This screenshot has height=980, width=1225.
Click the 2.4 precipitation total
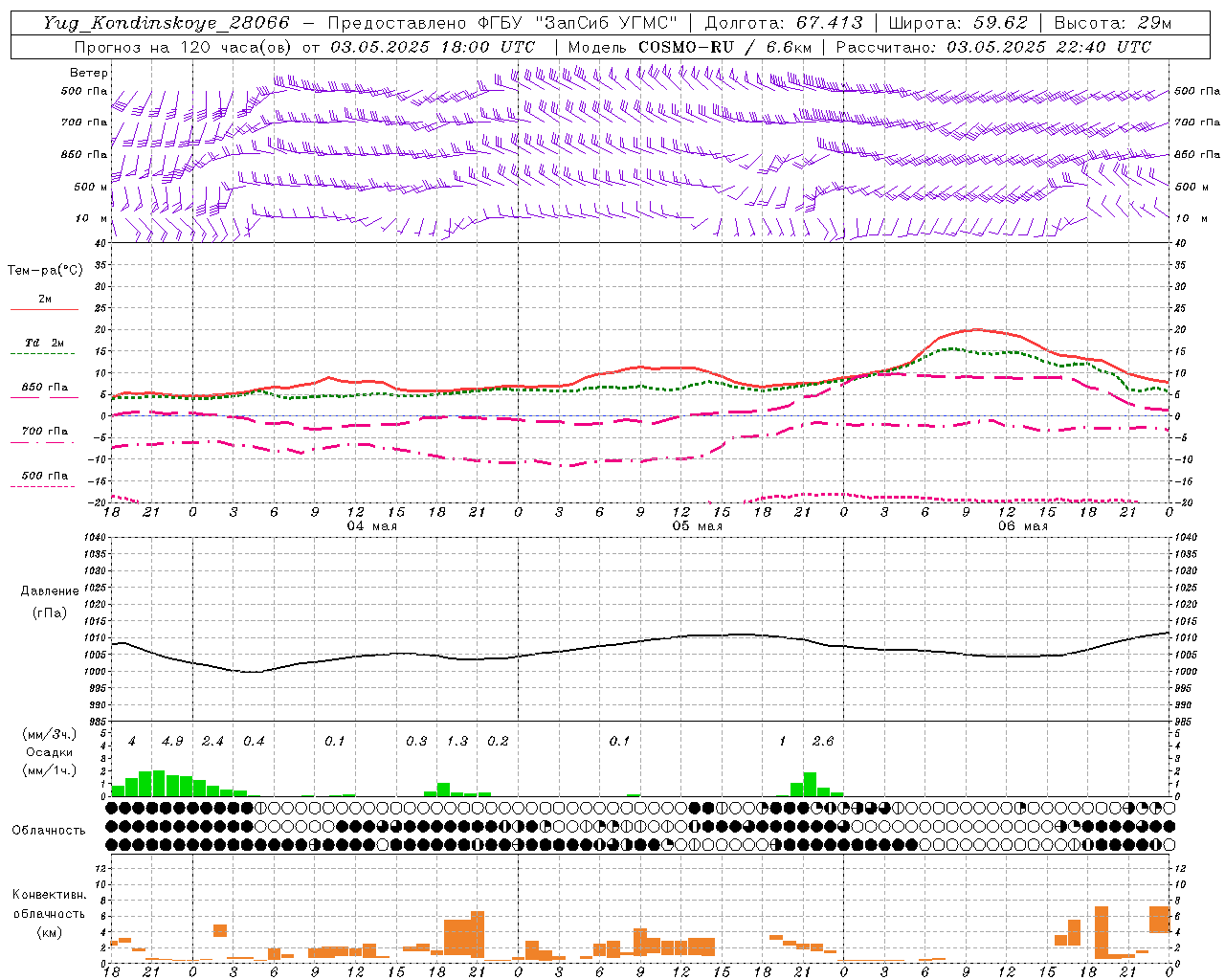(x=212, y=742)
